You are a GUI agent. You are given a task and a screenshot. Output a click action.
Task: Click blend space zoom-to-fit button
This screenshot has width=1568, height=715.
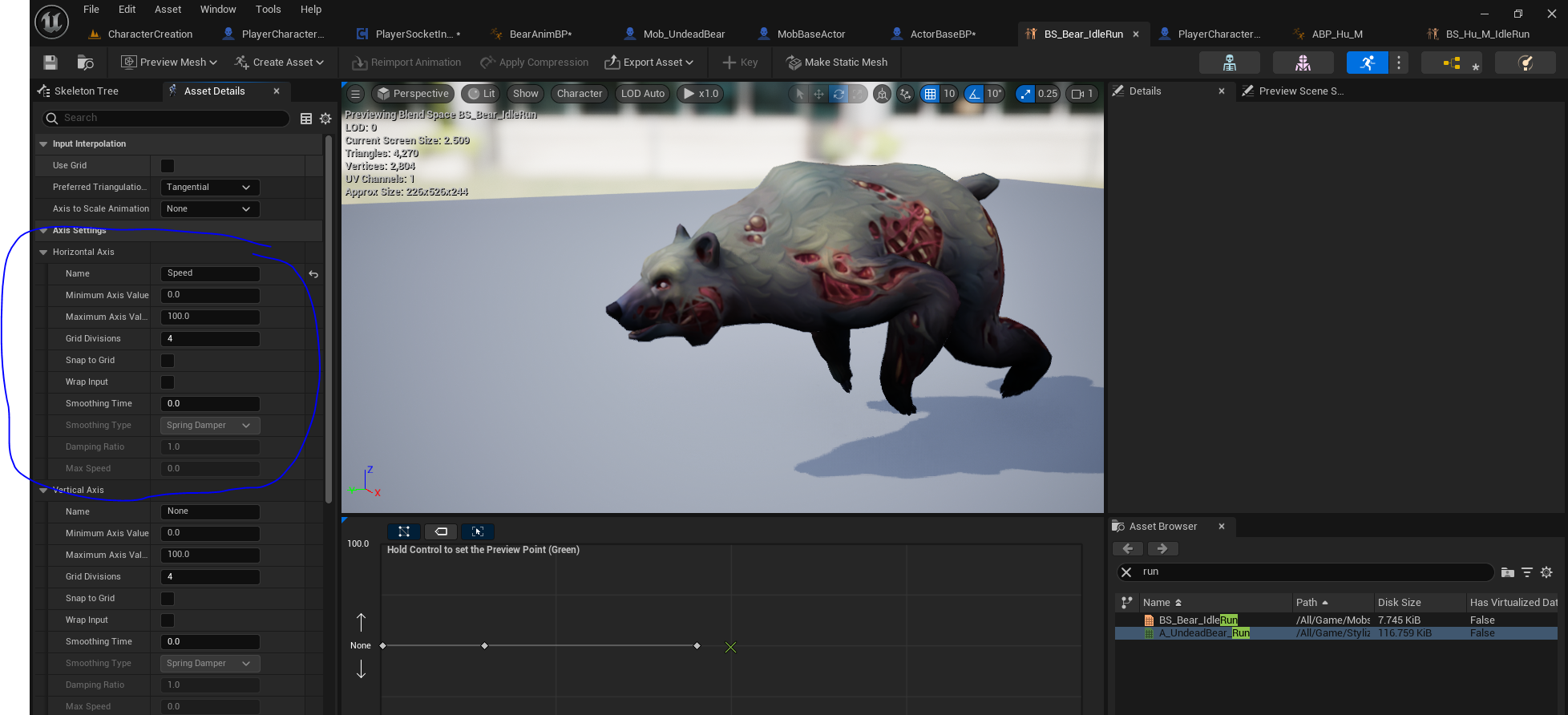click(x=403, y=531)
